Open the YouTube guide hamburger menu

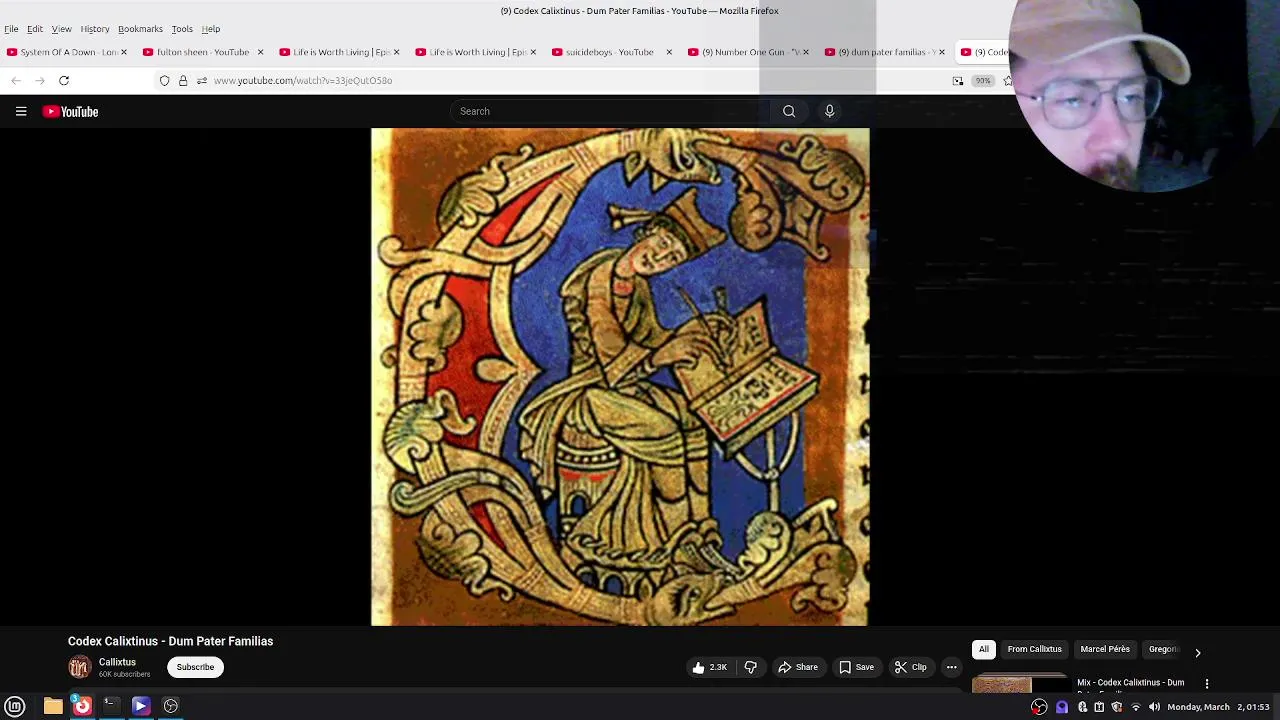pos(21,111)
